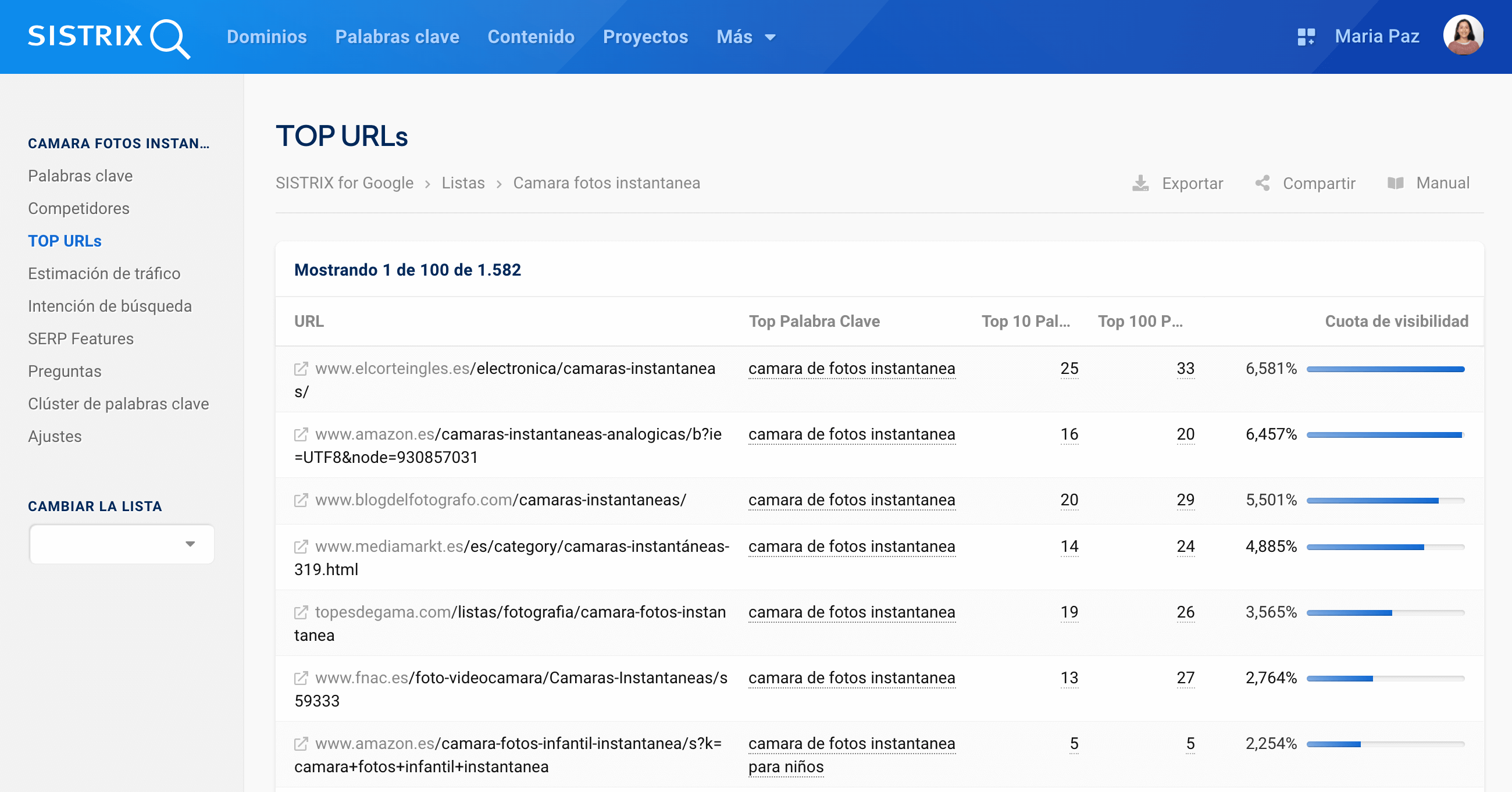Click Top 100 value 24
The height and width of the screenshot is (792, 1512).
tap(1185, 547)
